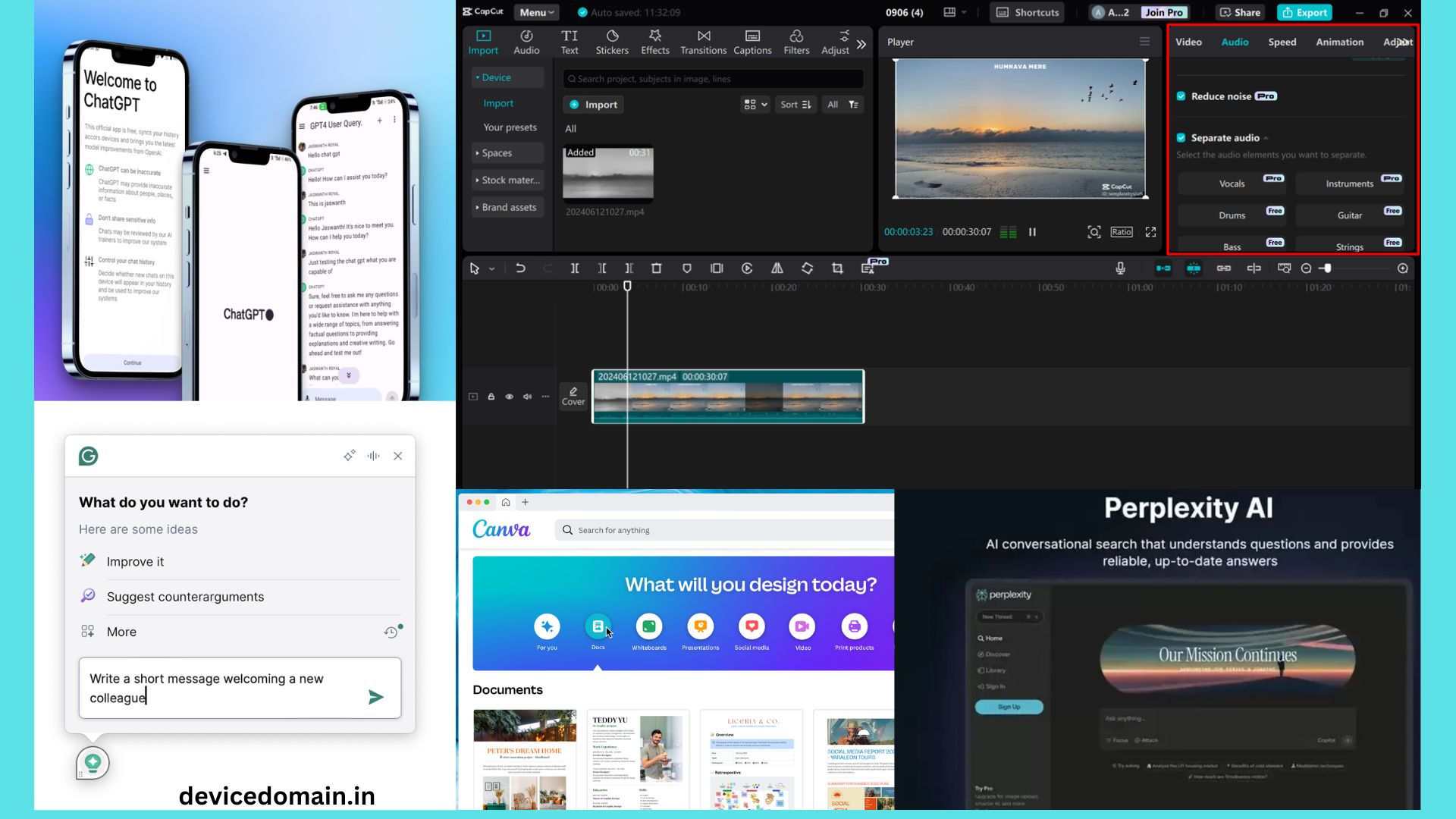The height and width of the screenshot is (819, 1456).
Task: Uncheck the Reduce noise option
Action: pos(1182,96)
